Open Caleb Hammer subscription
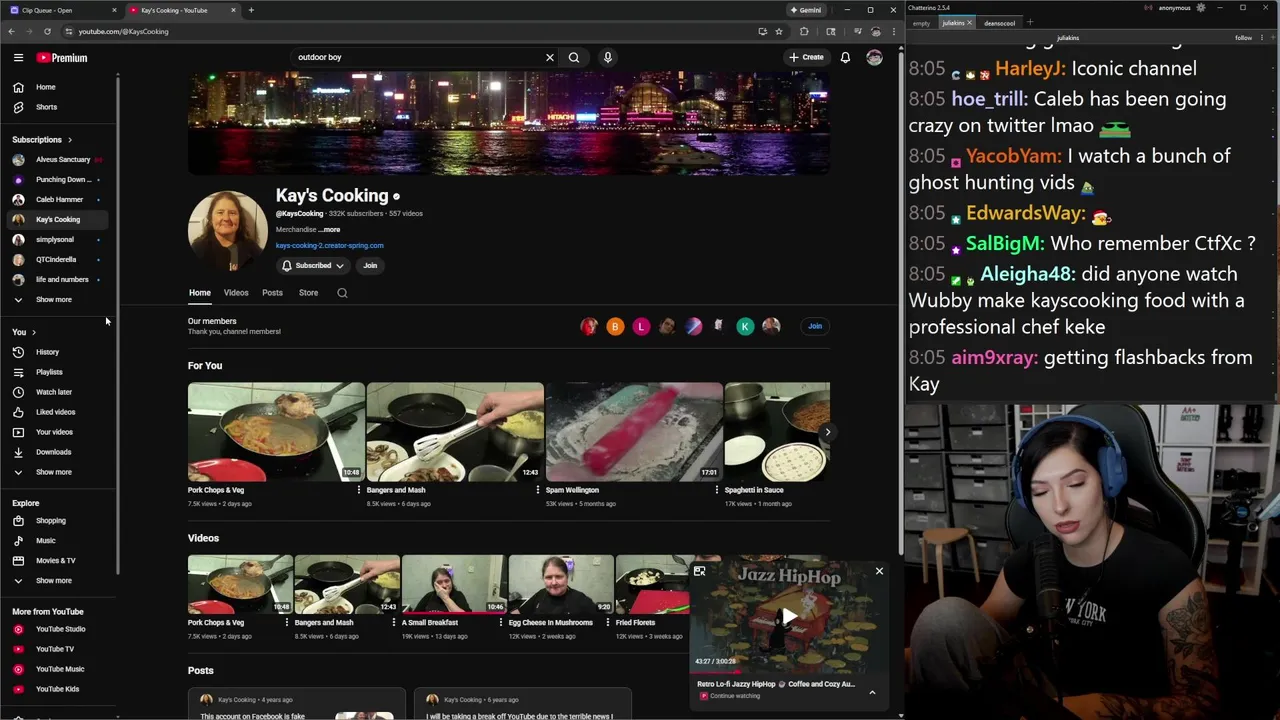The image size is (1280, 720). (58, 200)
